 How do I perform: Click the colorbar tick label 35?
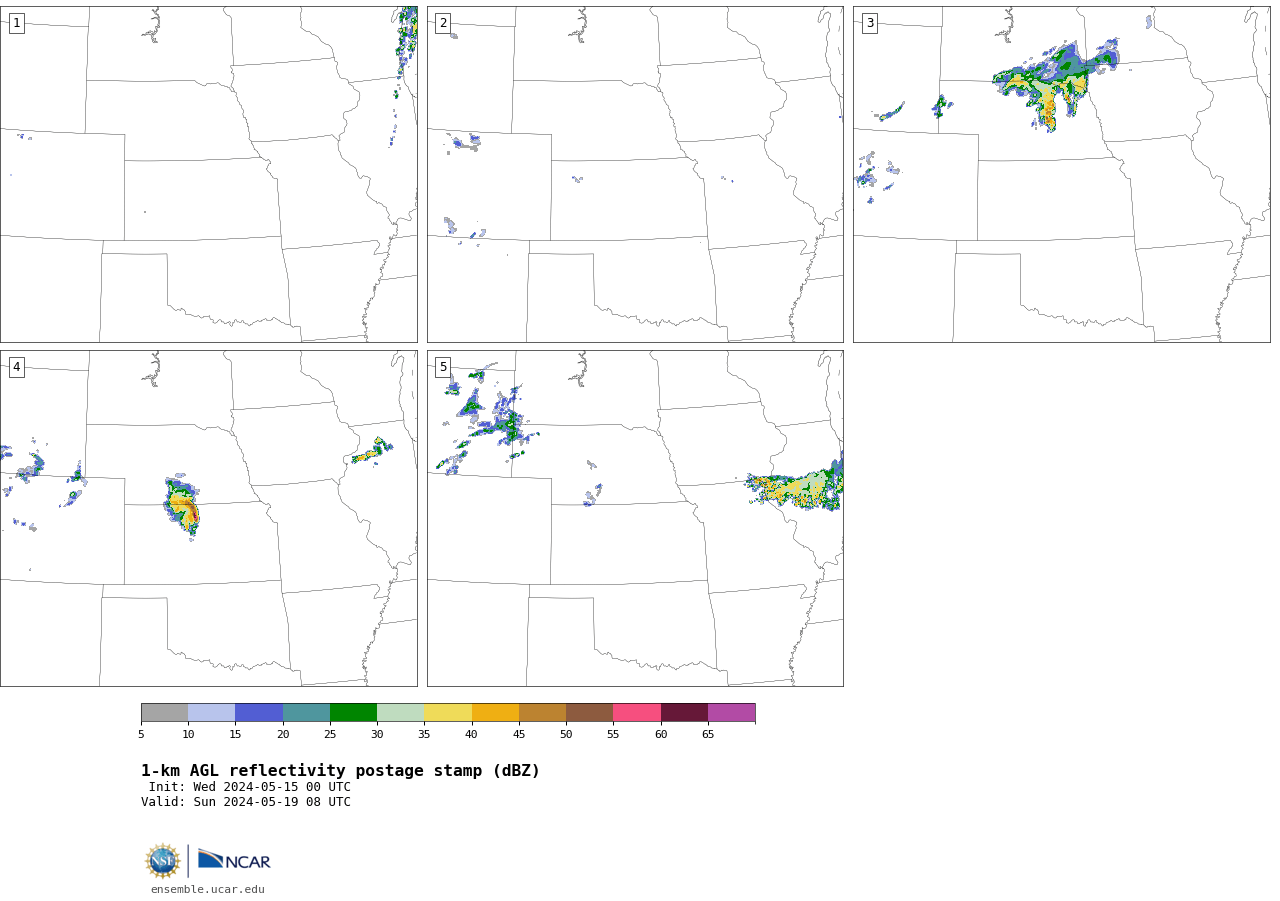(424, 734)
